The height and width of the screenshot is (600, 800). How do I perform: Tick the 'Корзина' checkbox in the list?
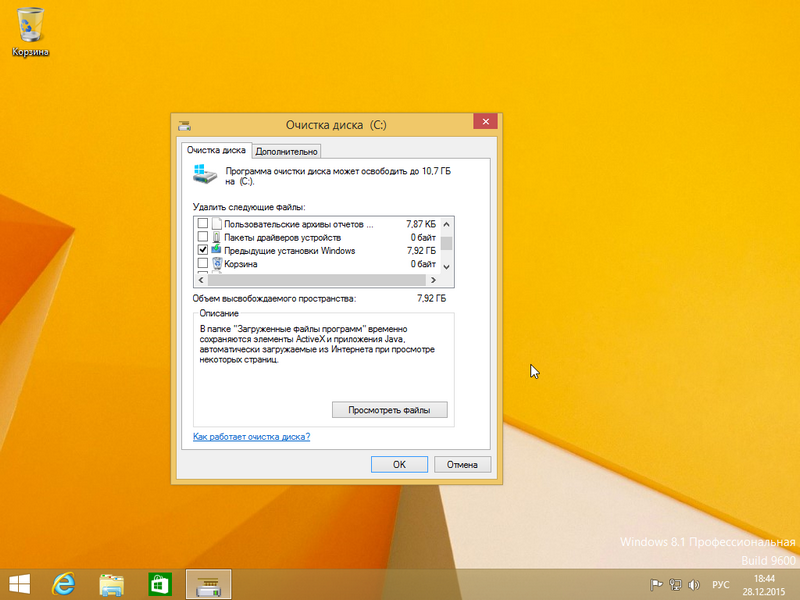coord(203,264)
